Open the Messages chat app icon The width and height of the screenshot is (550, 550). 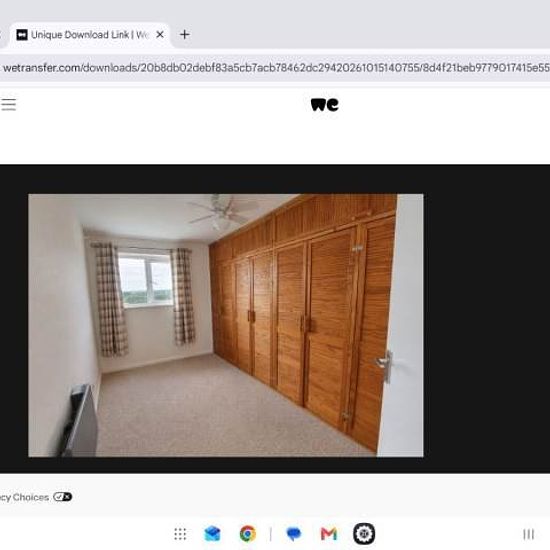click(x=294, y=534)
